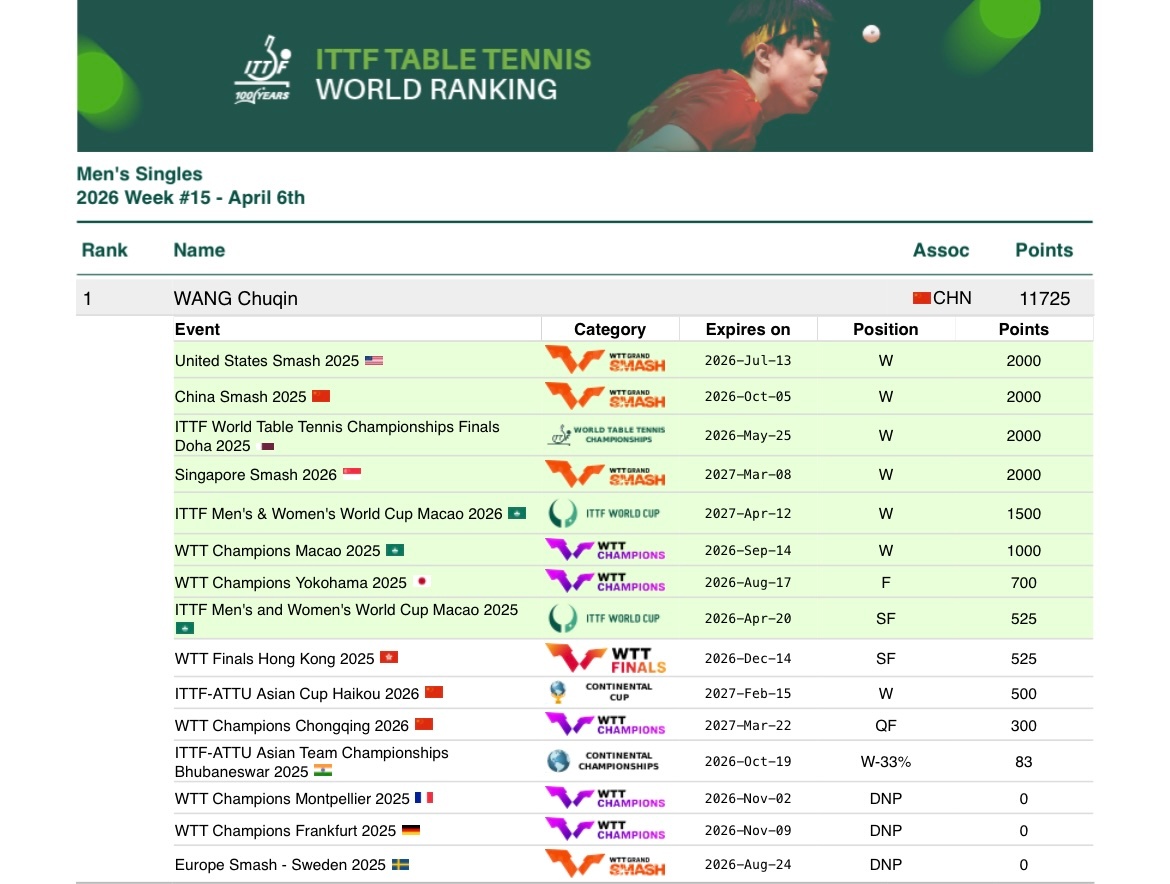Click the Hong Kong flag next to WTT Finals 2025

click(x=389, y=657)
